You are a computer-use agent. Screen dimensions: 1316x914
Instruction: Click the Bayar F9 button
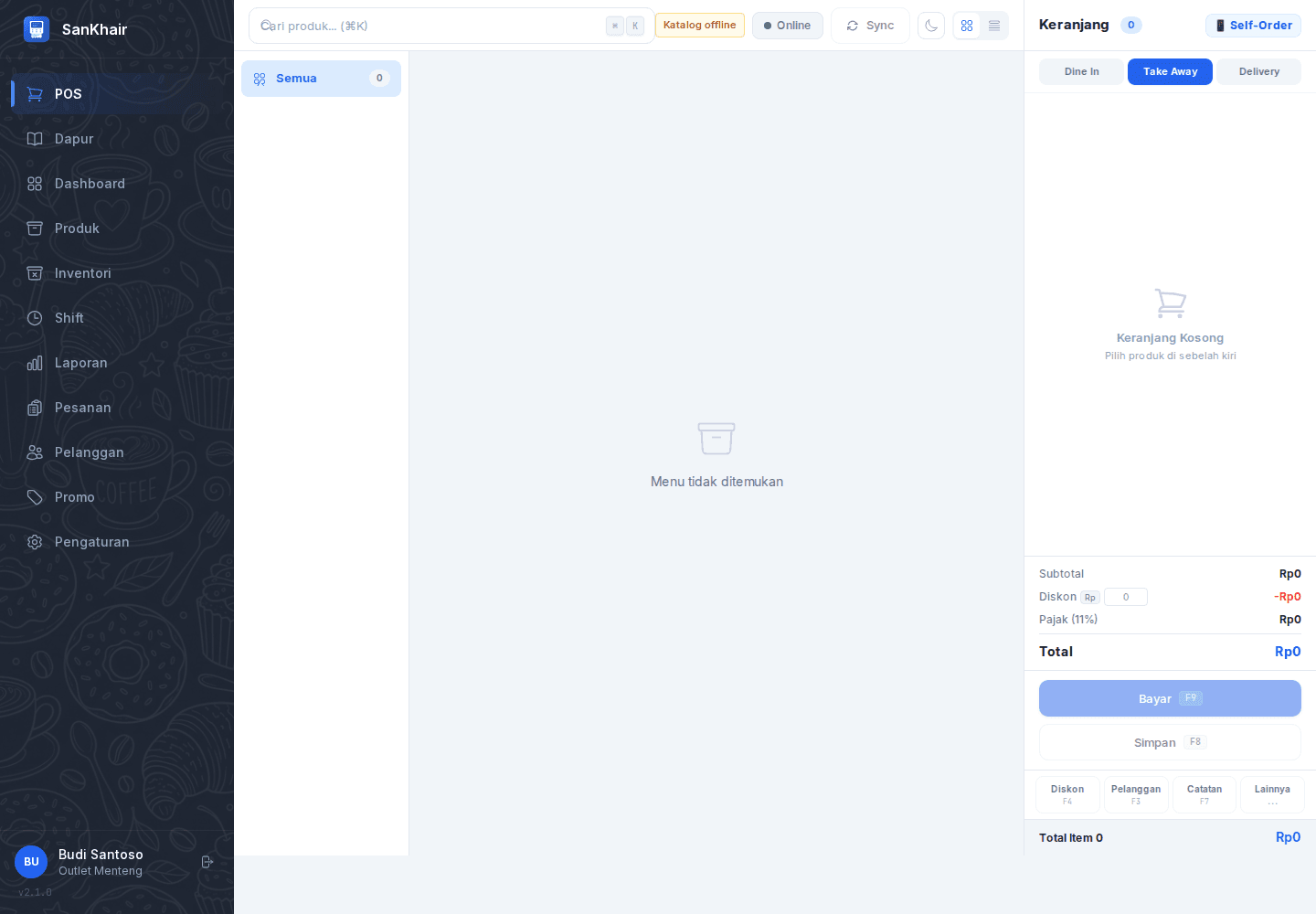(x=1170, y=698)
